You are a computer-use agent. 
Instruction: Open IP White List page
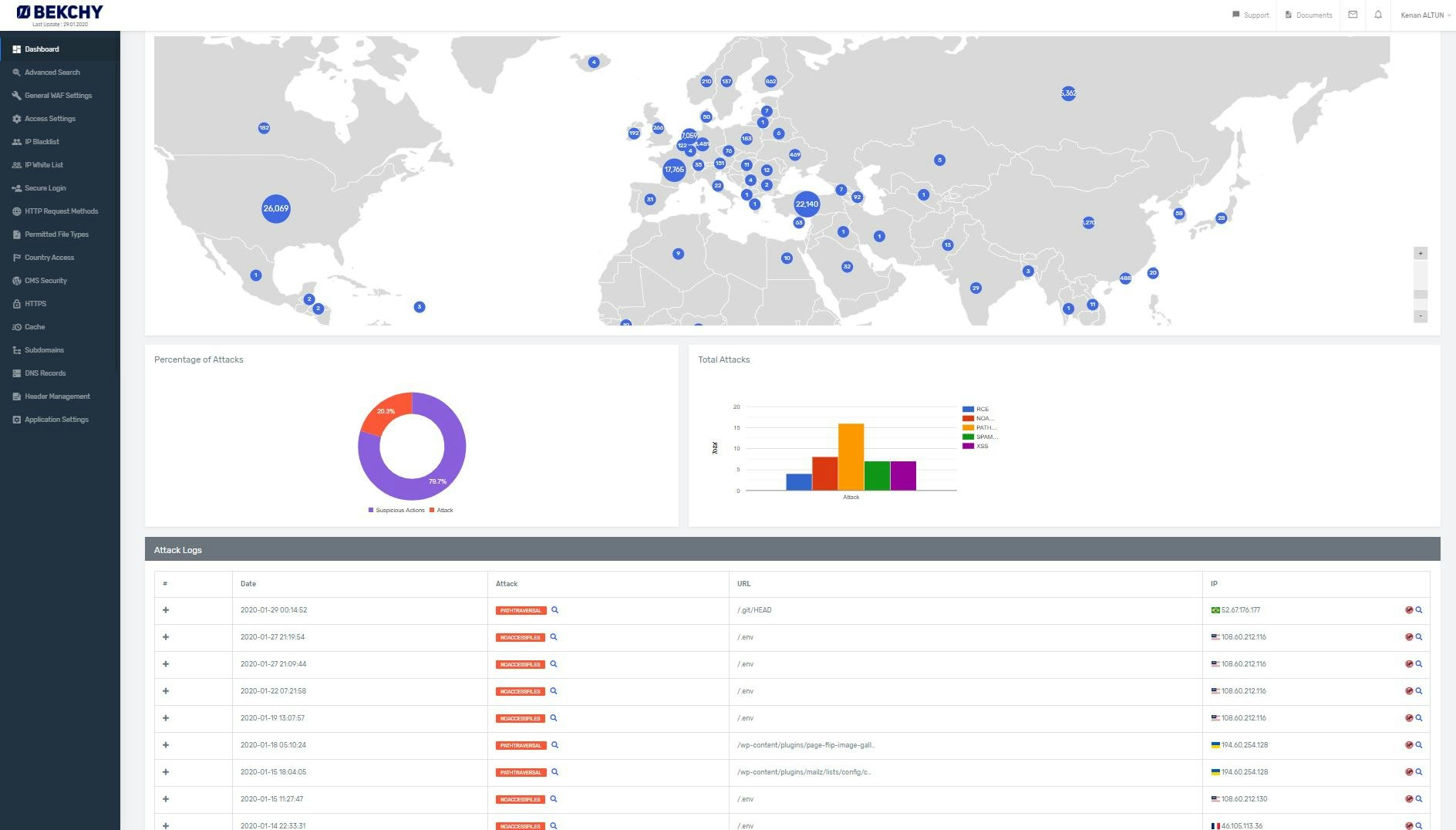coord(44,165)
